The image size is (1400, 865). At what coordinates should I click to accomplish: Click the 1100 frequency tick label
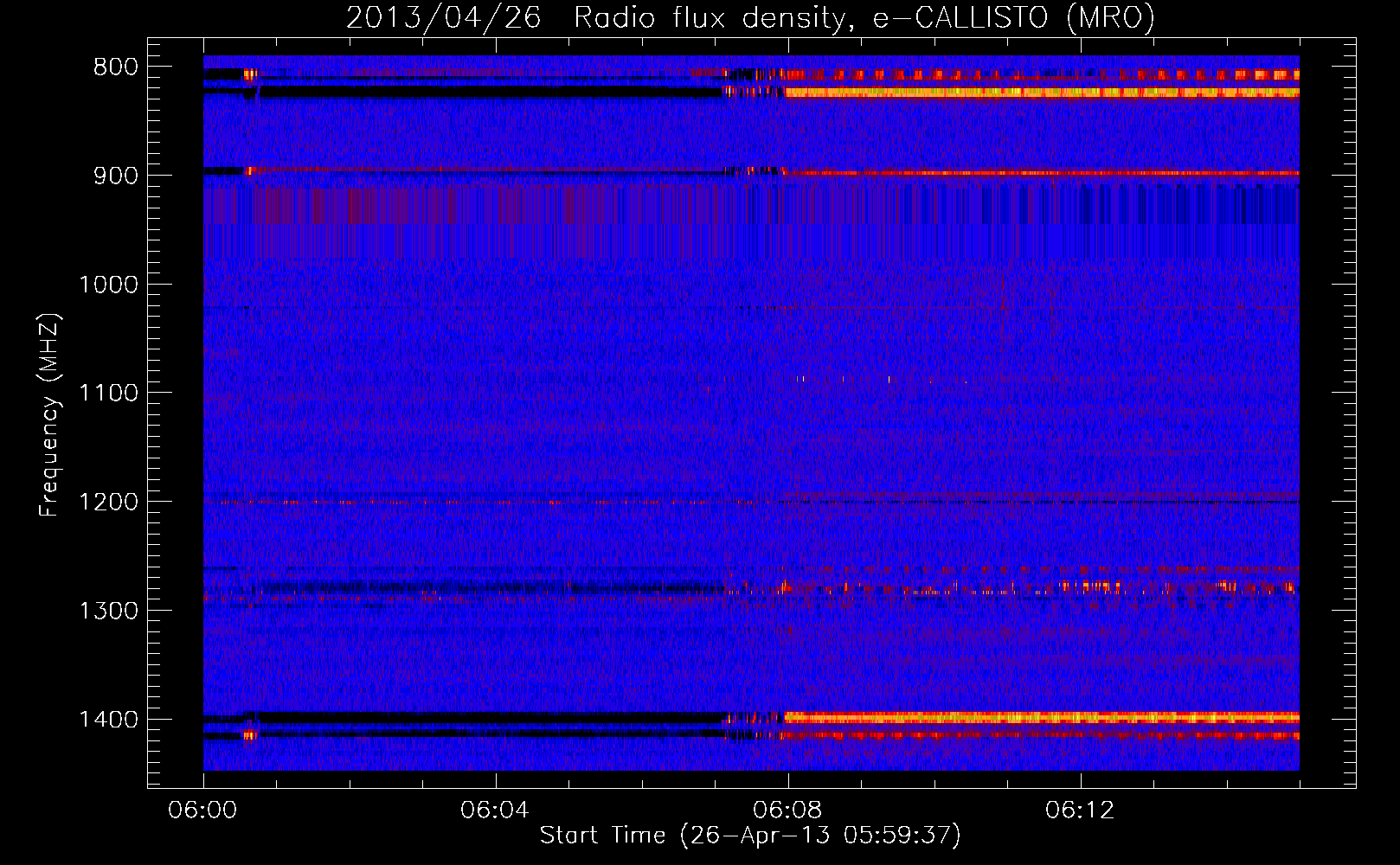pos(108,394)
